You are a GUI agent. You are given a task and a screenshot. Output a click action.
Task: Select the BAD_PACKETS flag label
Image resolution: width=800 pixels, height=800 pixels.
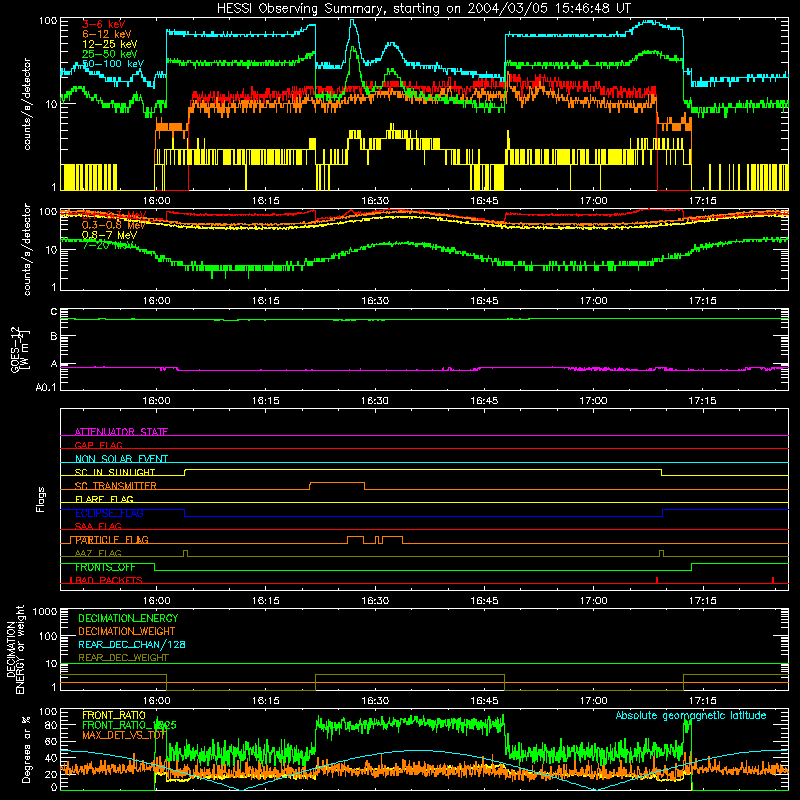[x=108, y=580]
